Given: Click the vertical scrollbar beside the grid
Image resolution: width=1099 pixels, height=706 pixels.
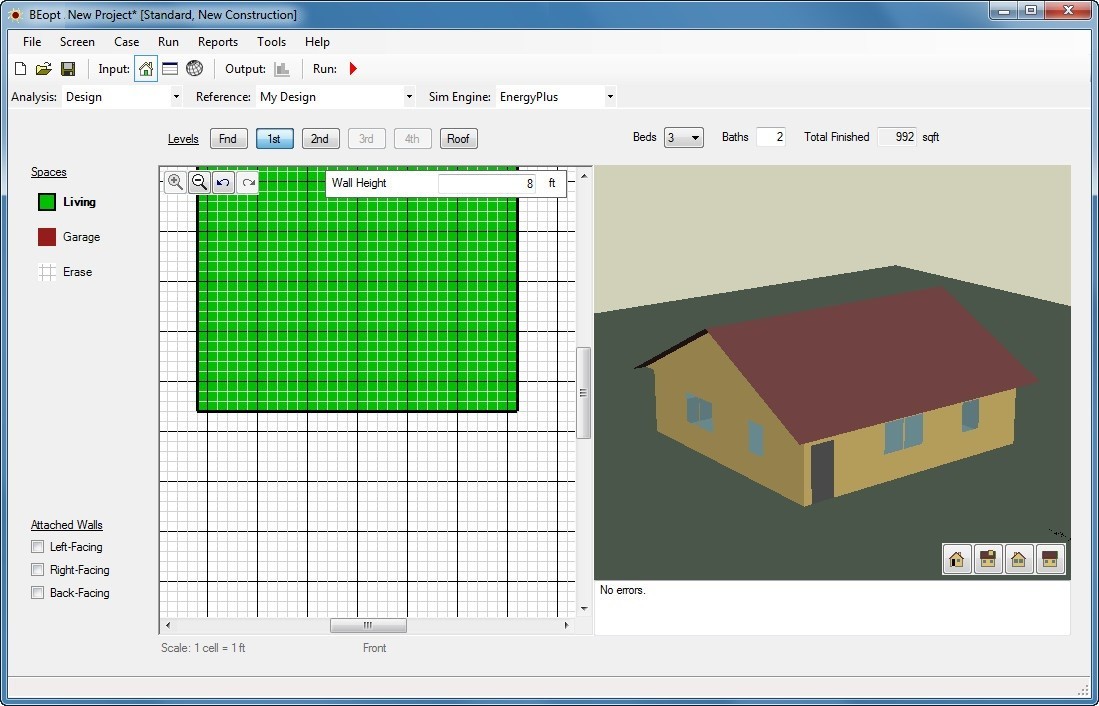Looking at the screenshot, I should point(584,393).
